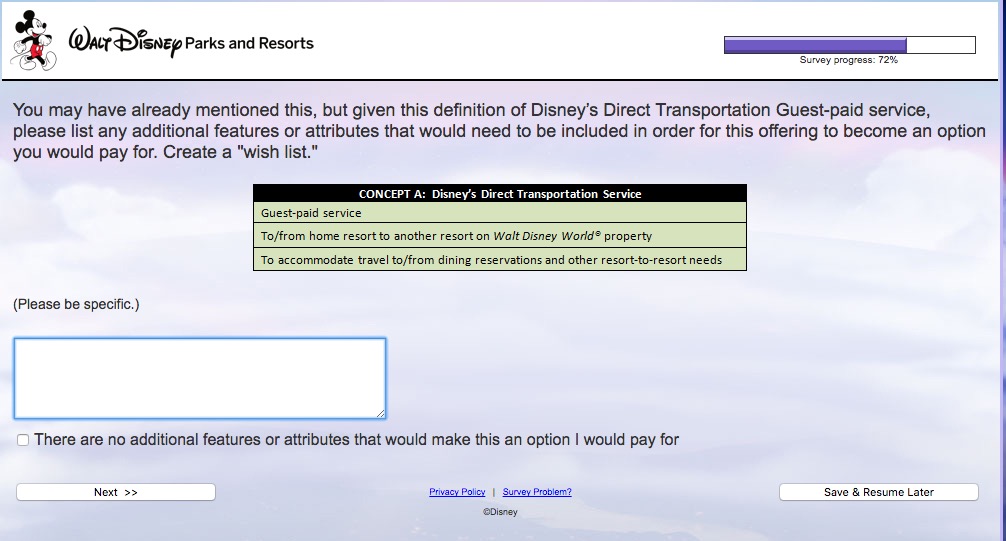The image size is (1006, 541).
Task: Click the 'Guest-paid service' table row
Action: coord(500,213)
